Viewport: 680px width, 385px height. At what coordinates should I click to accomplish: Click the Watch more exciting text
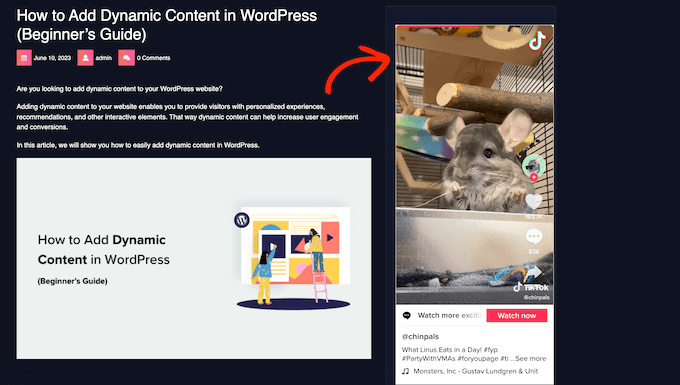coord(451,316)
